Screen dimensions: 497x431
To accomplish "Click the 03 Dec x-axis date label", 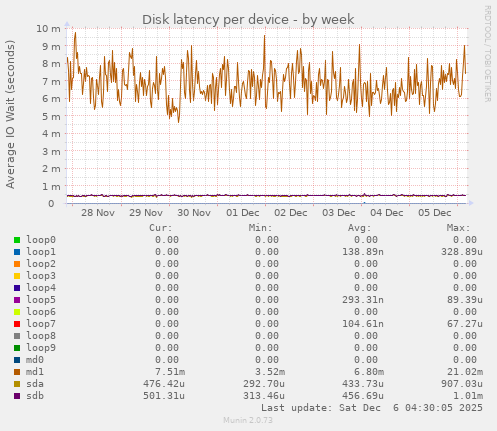I will tap(339, 213).
